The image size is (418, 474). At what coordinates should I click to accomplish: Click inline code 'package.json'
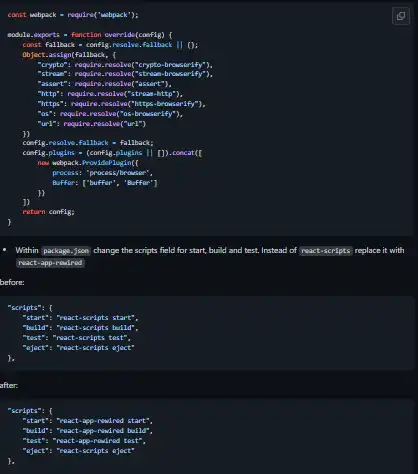coord(66,251)
